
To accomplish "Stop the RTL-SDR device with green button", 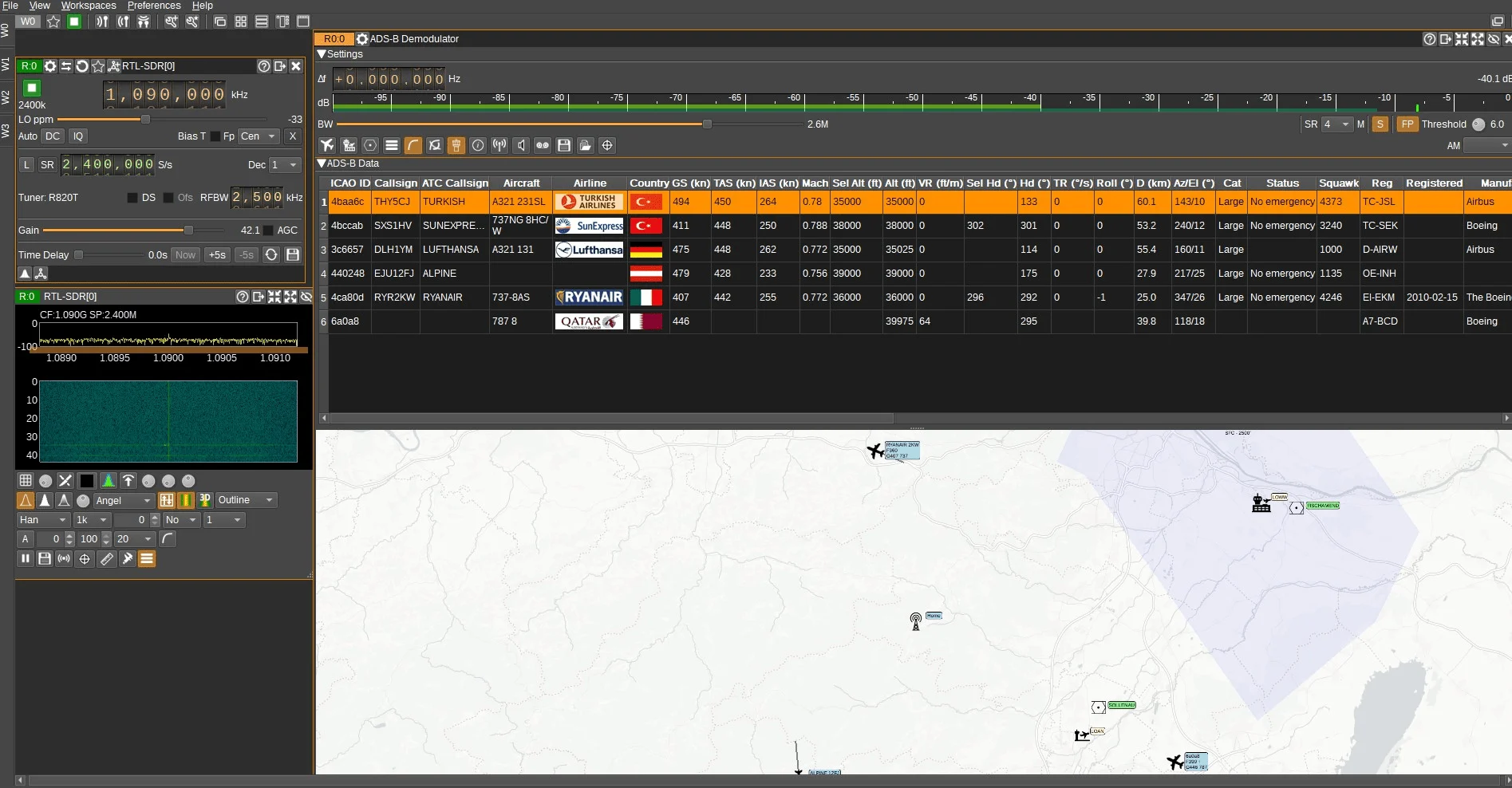I will [x=31, y=88].
